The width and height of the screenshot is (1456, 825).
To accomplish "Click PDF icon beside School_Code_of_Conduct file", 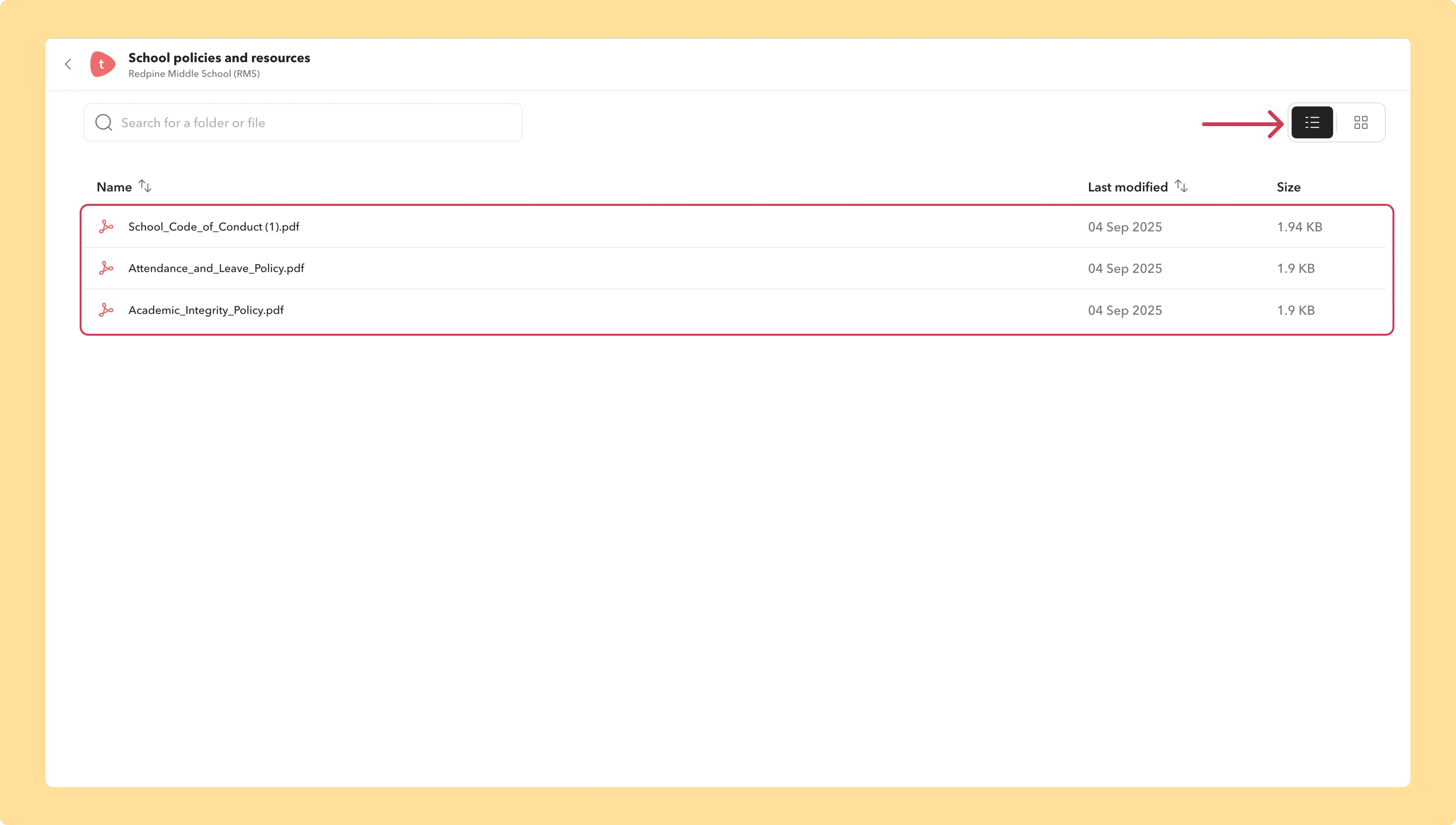I will 106,227.
